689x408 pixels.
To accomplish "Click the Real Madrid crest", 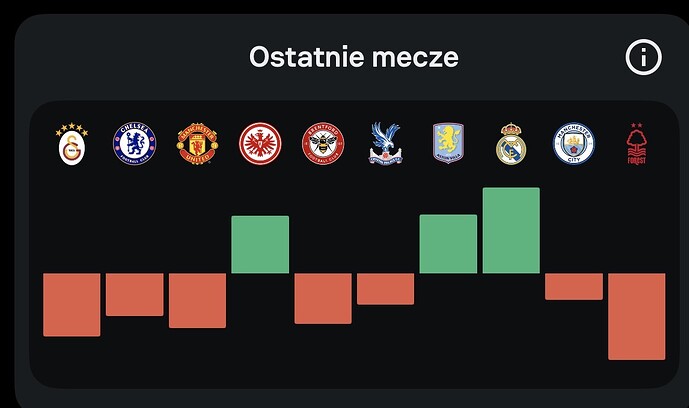I will coord(511,145).
